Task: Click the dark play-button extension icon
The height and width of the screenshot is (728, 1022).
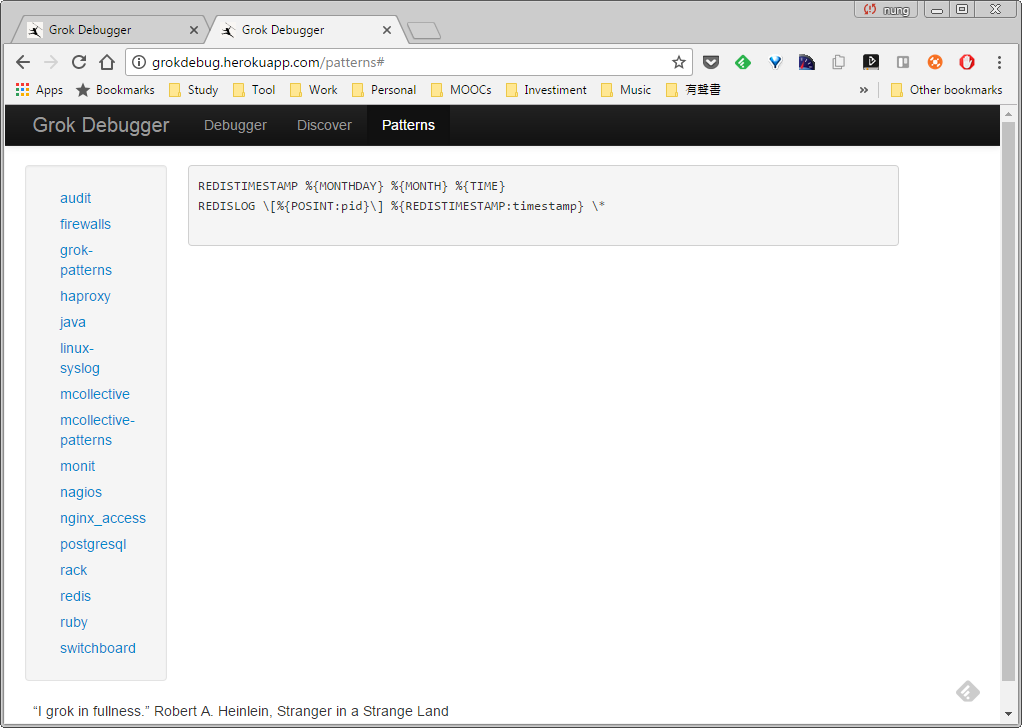Action: tap(871, 63)
